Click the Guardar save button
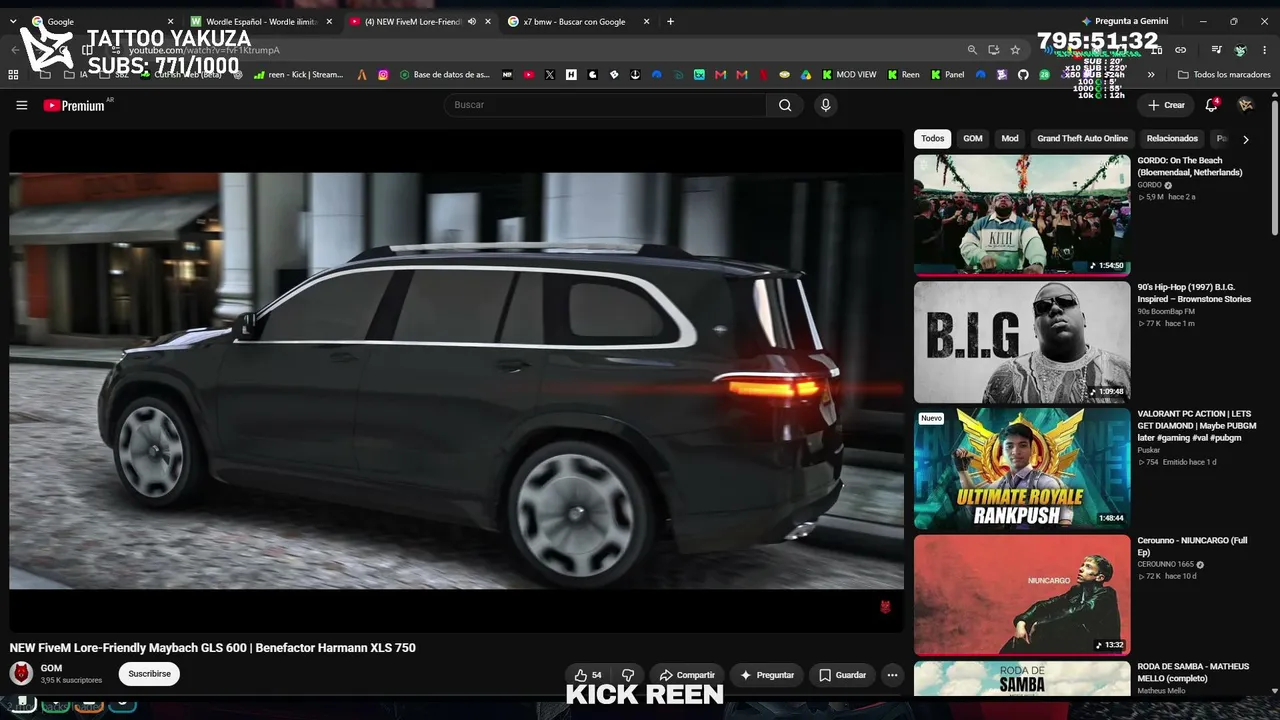Image resolution: width=1280 pixels, height=720 pixels. (x=842, y=675)
